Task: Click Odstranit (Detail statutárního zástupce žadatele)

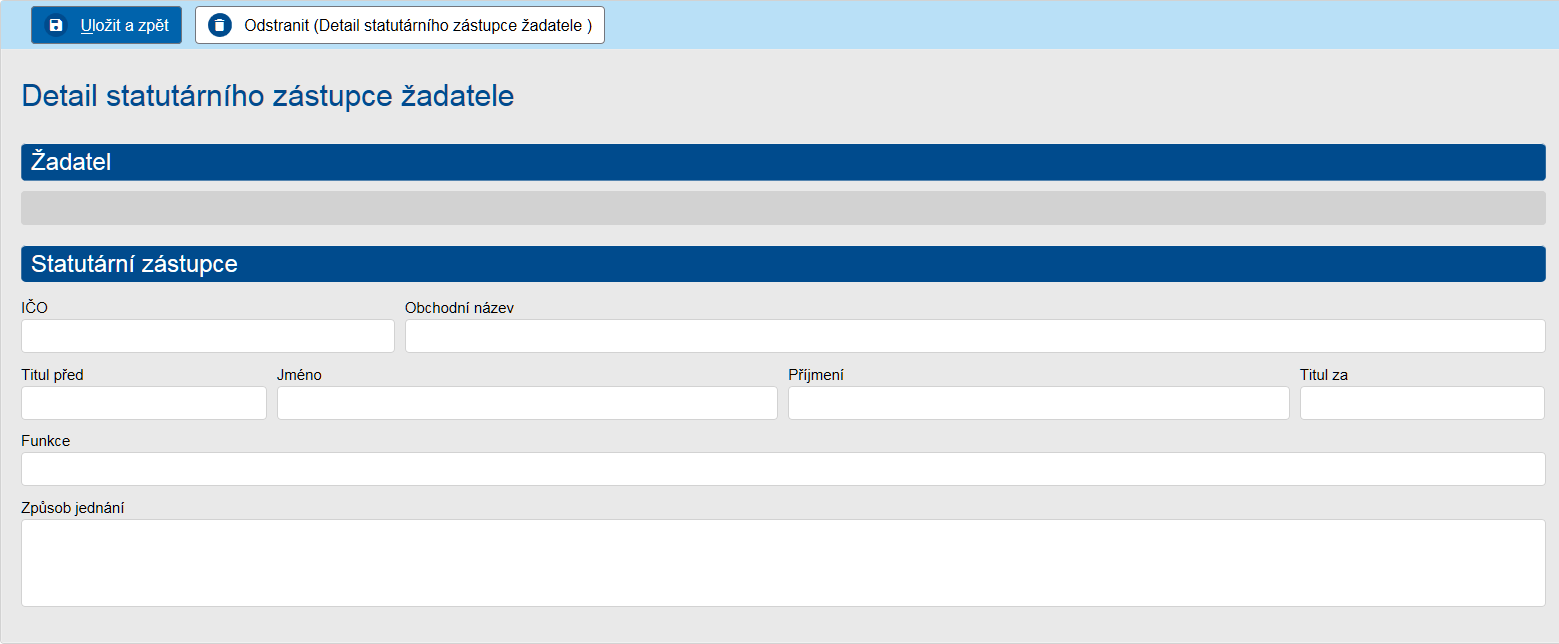Action: (x=399, y=25)
